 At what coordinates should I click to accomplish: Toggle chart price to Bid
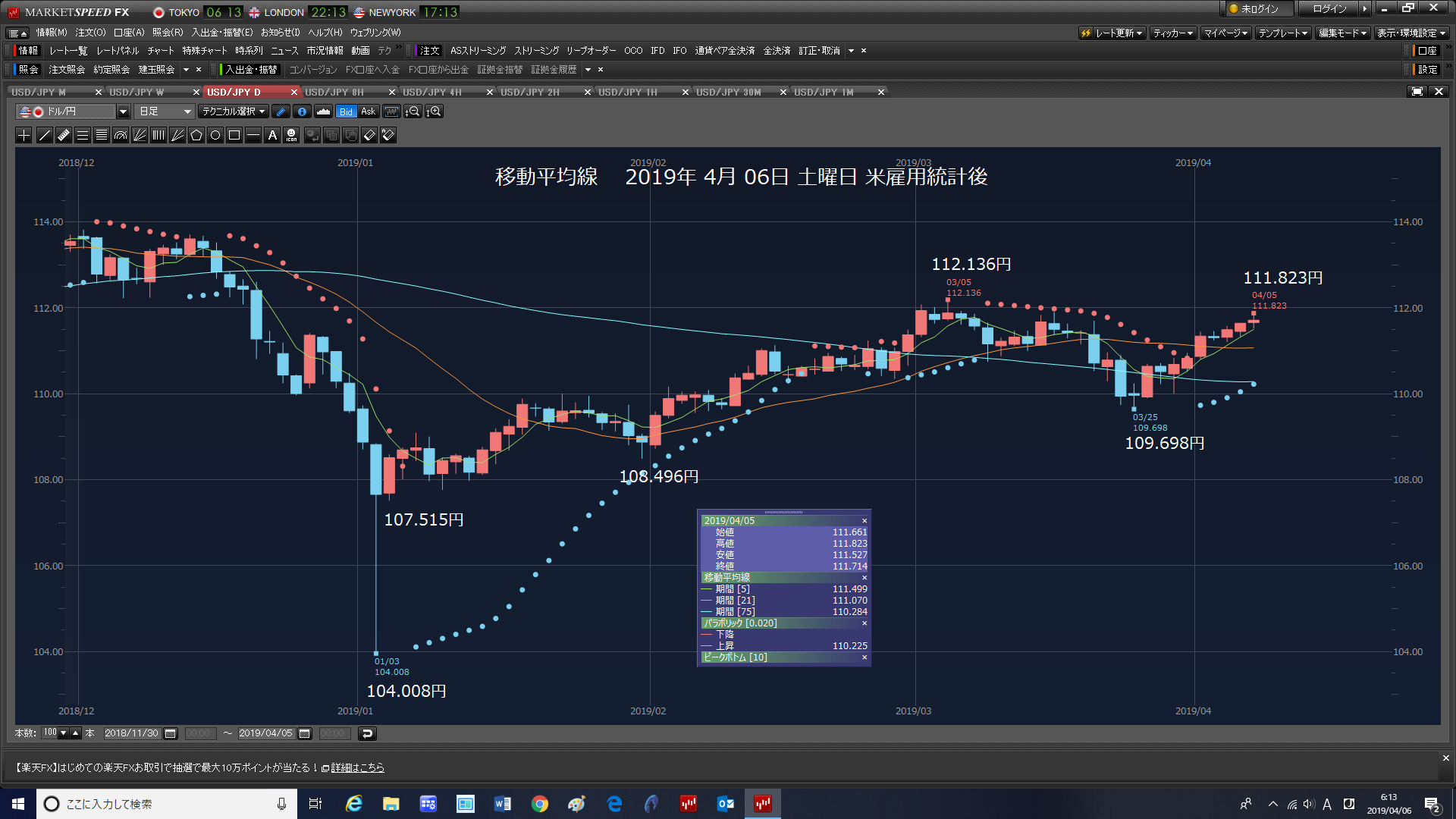point(346,111)
